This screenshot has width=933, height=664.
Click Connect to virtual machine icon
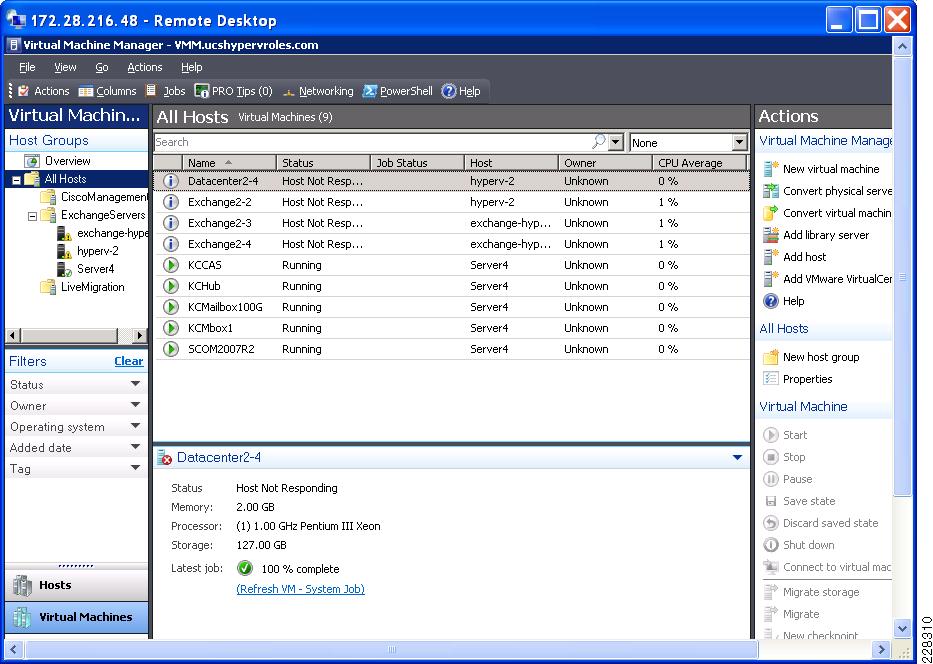pyautogui.click(x=771, y=567)
